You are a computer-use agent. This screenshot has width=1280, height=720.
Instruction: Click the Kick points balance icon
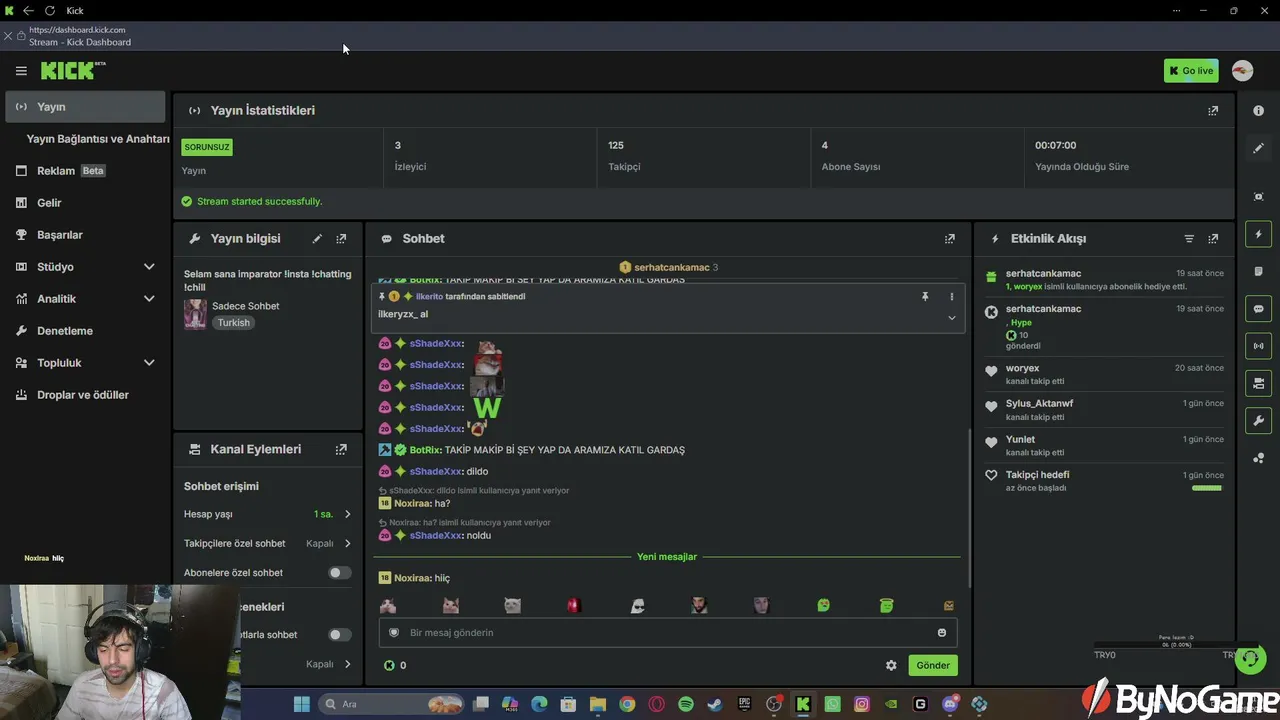389,665
